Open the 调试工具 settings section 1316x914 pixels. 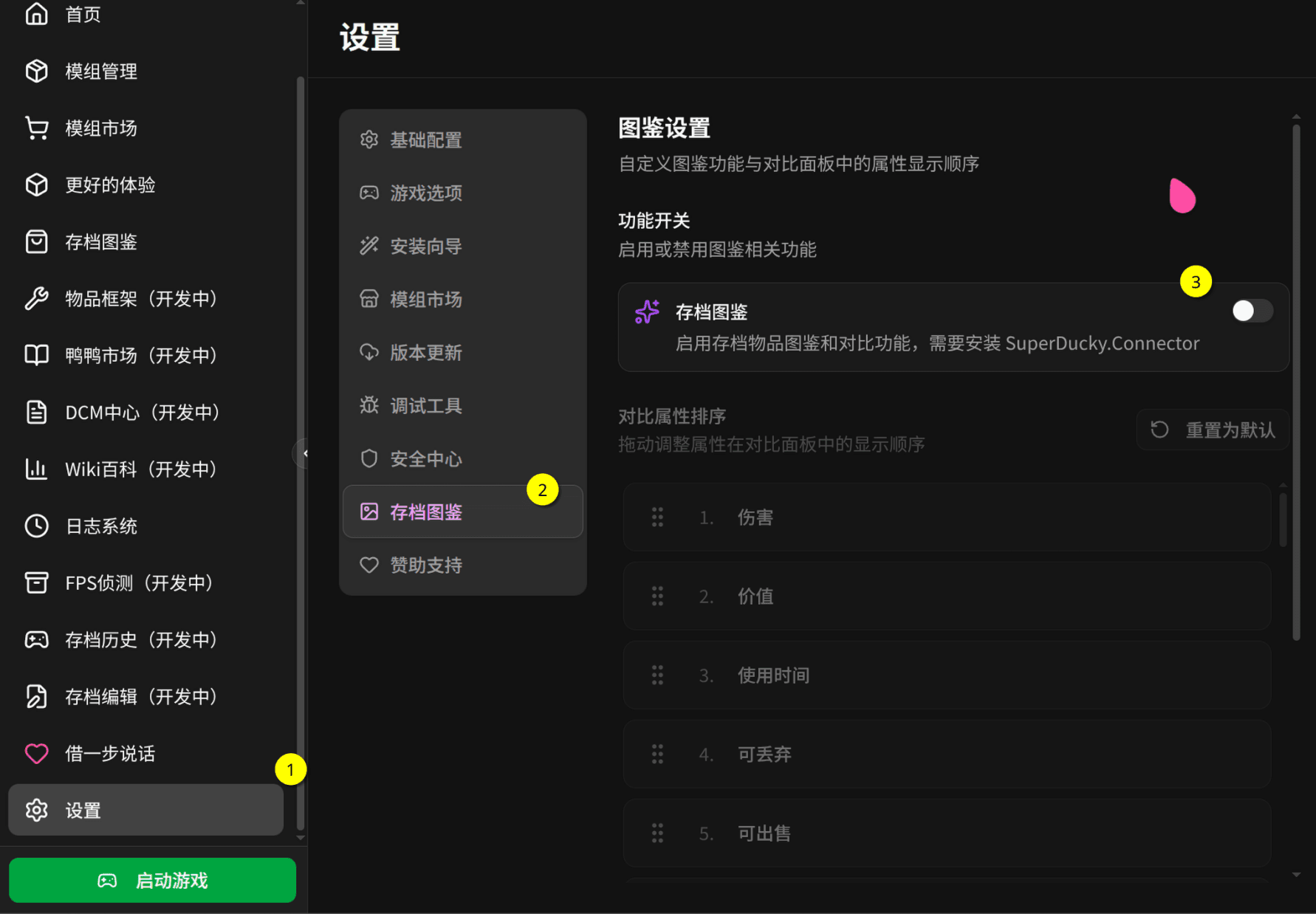(x=426, y=405)
